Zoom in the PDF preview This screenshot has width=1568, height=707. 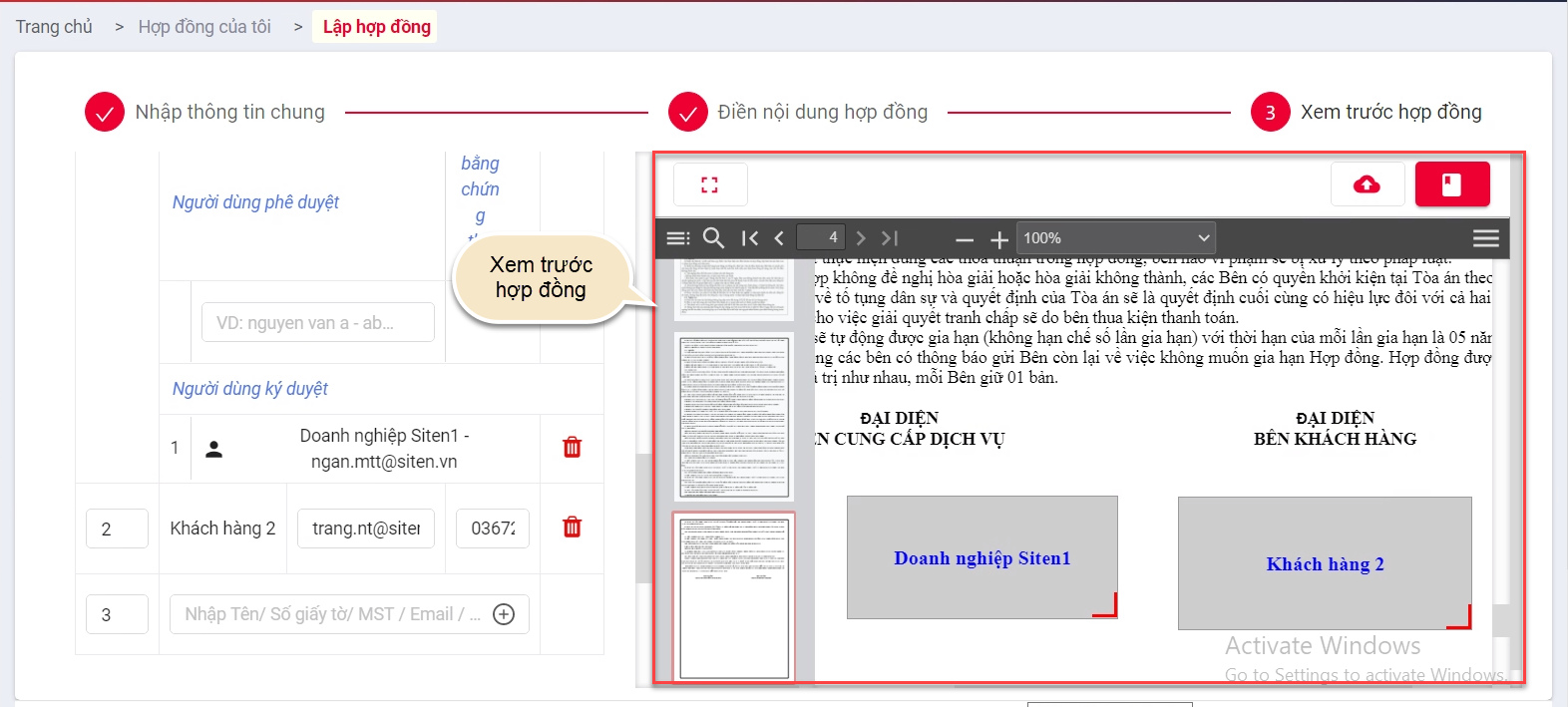[998, 239]
